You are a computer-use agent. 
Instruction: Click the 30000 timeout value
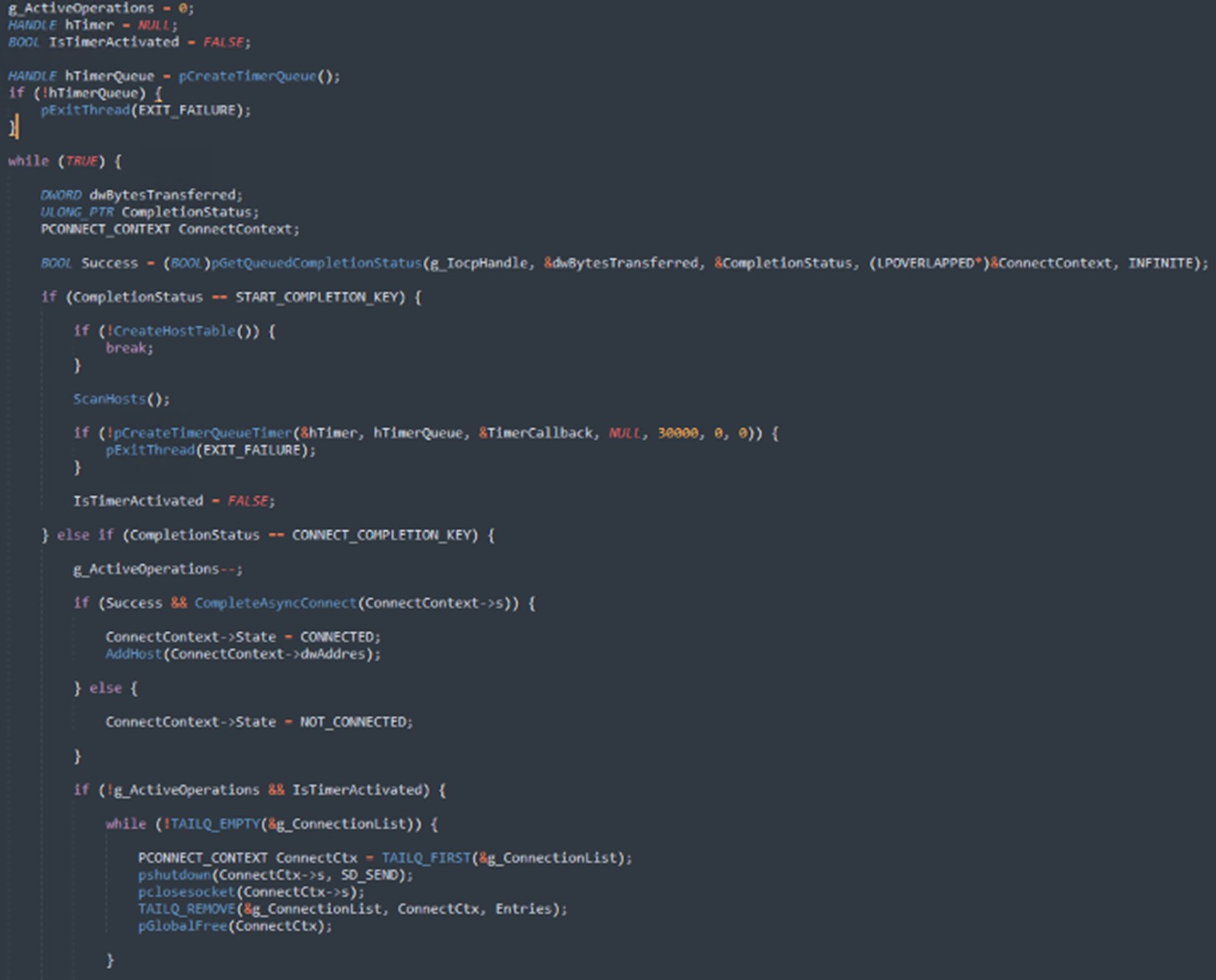pyautogui.click(x=677, y=433)
